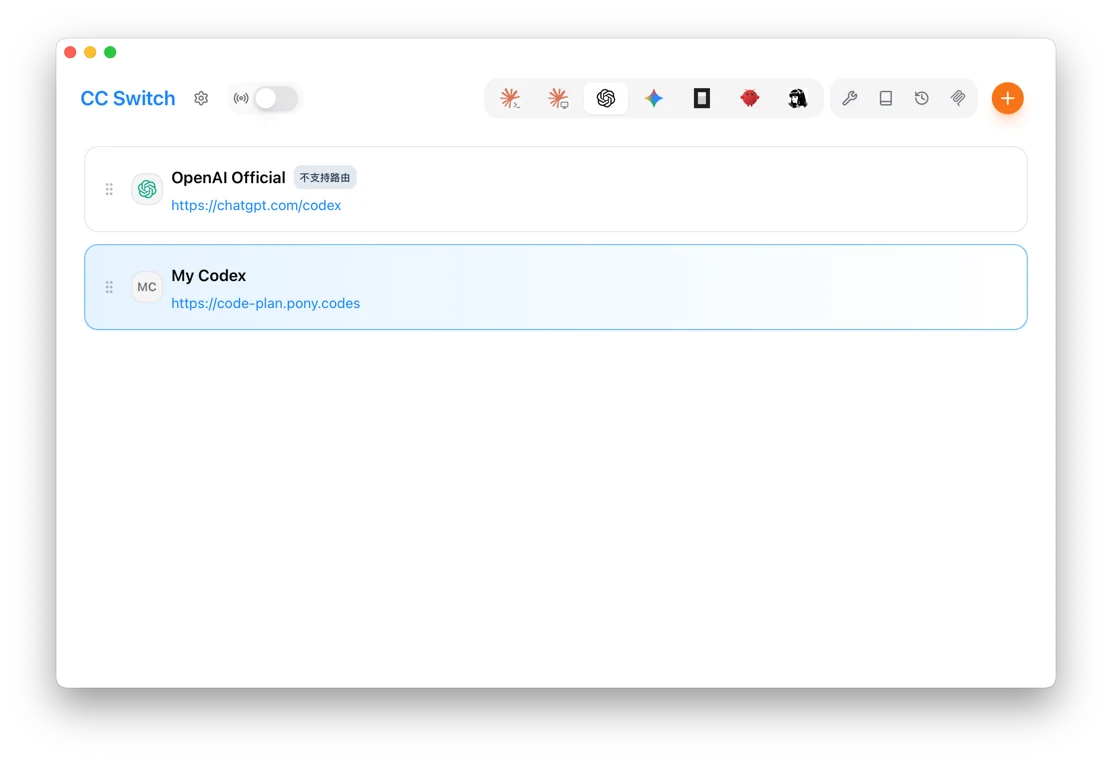Viewport: 1112px width, 762px height.
Task: Maximize the window with green button
Action: pos(110,52)
